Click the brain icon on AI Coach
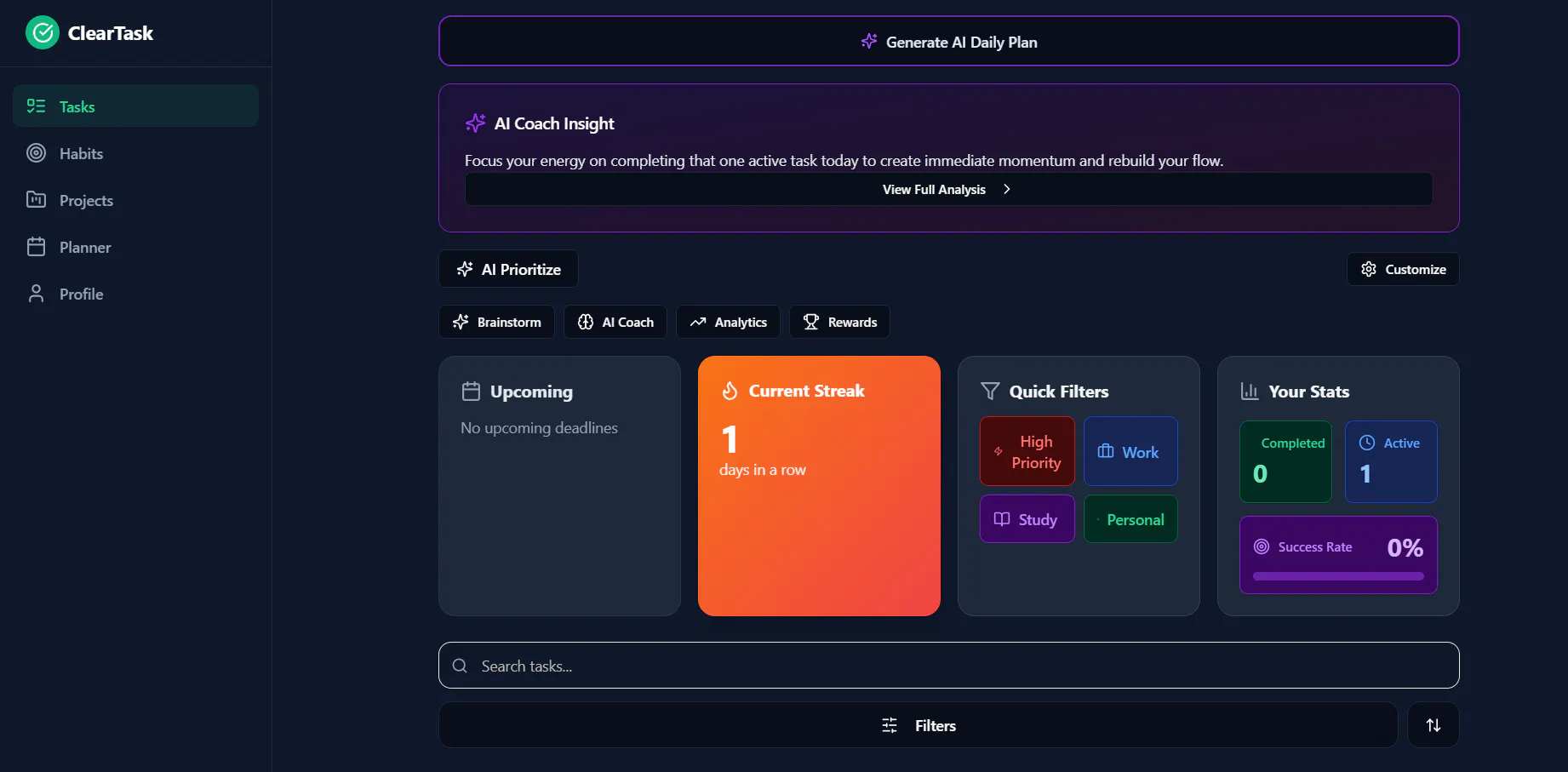This screenshot has height=772, width=1568. click(586, 322)
